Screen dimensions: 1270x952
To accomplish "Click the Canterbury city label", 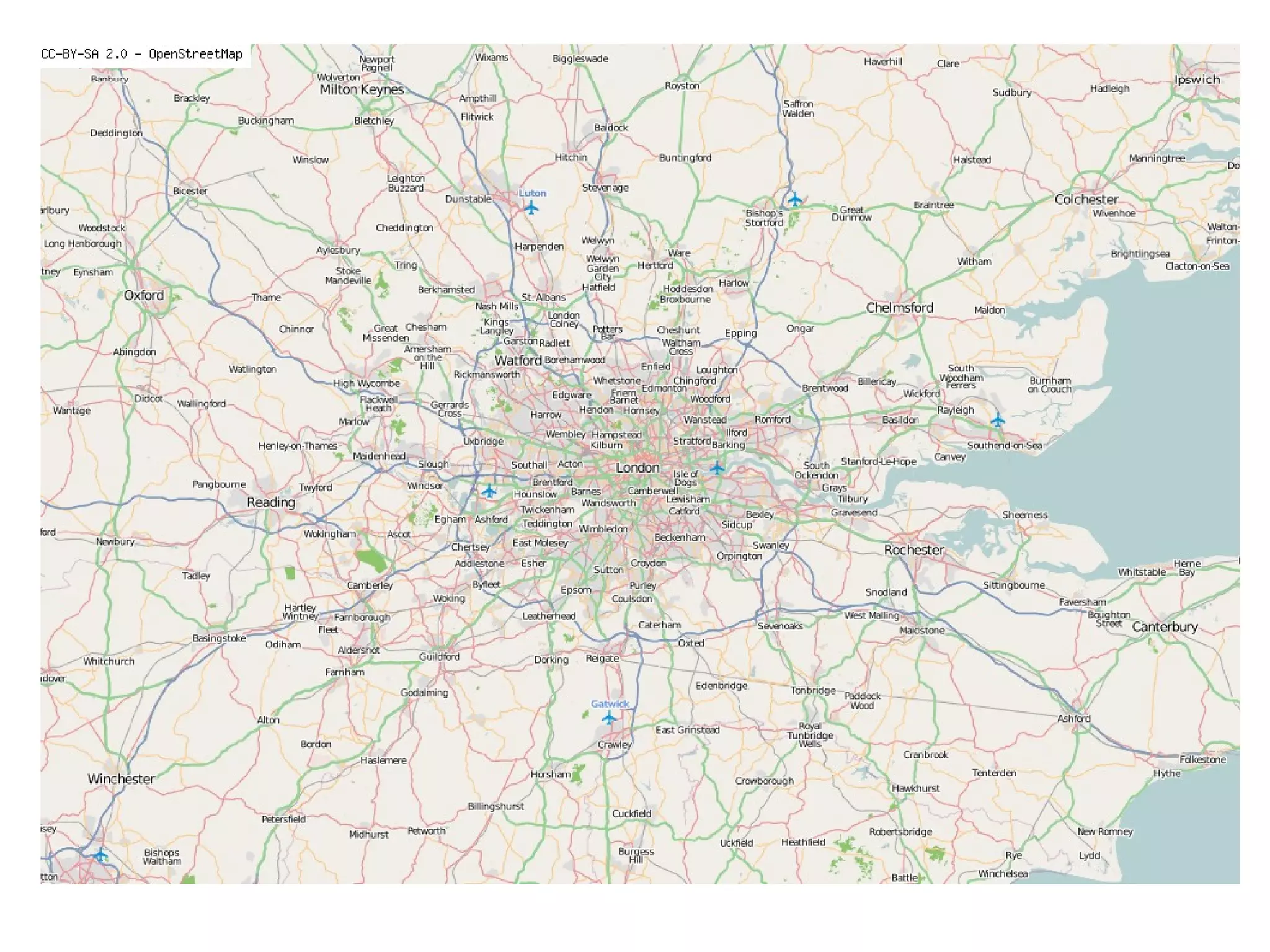I will [x=1165, y=627].
